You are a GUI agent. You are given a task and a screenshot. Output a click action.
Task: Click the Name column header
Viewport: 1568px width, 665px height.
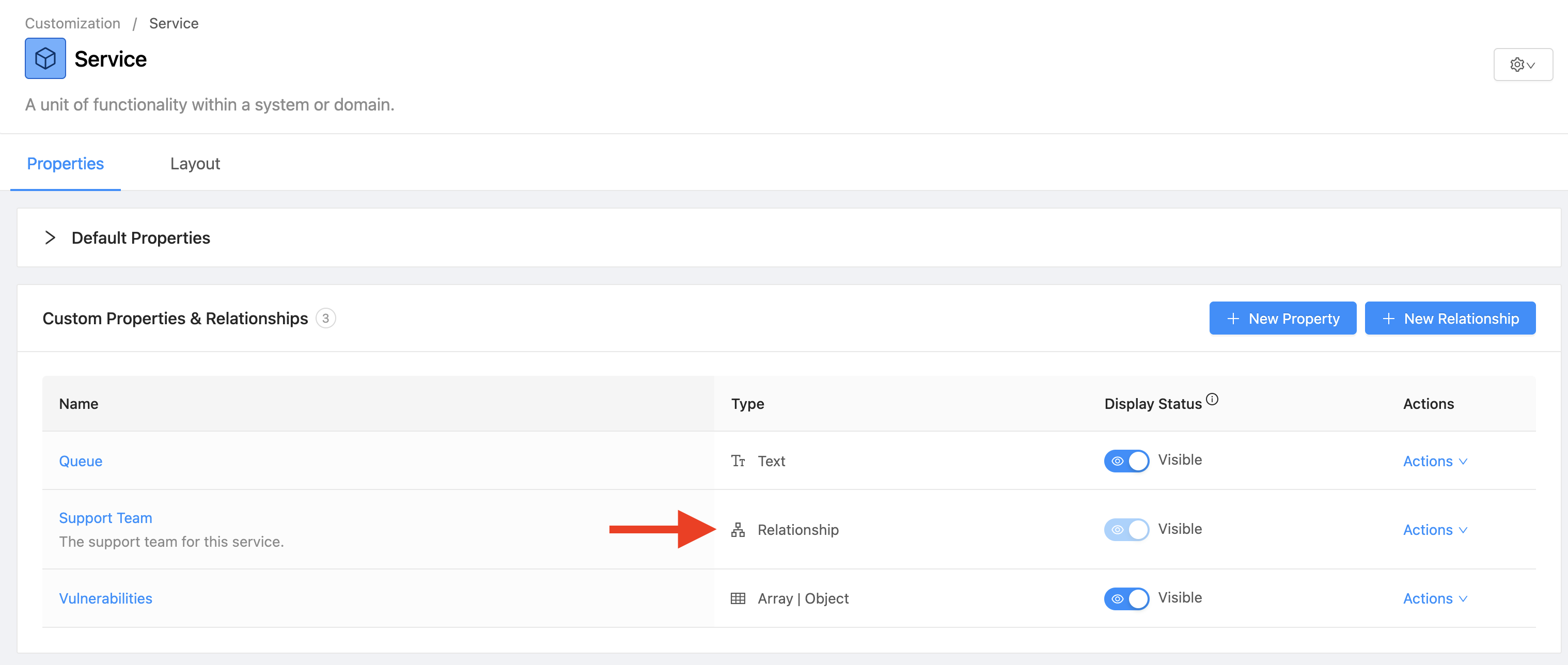[x=79, y=403]
